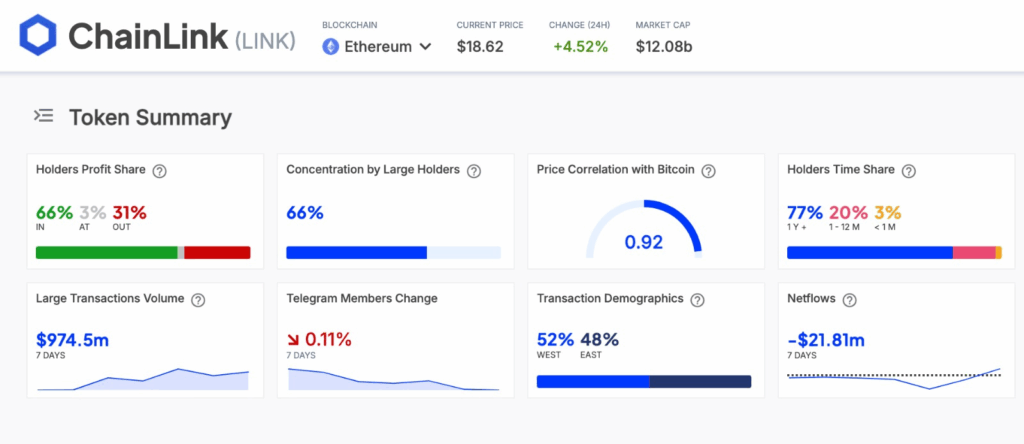
Task: Click the 31% OUT value
Action: [129, 213]
